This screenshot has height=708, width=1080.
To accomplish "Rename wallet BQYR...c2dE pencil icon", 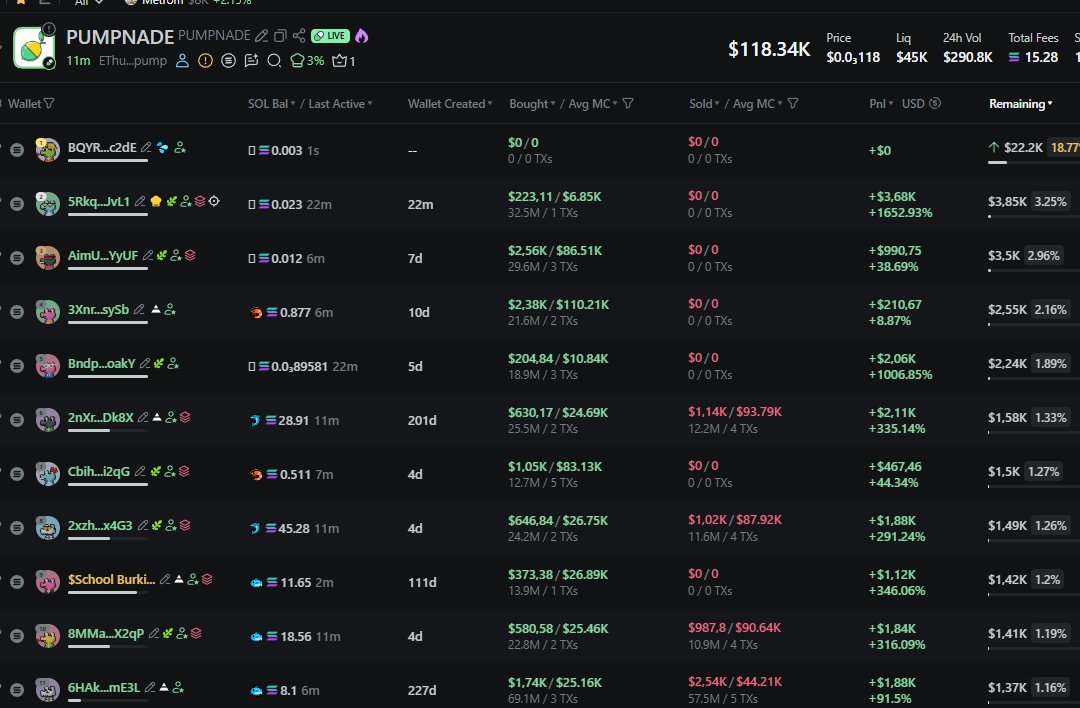I will tap(146, 147).
